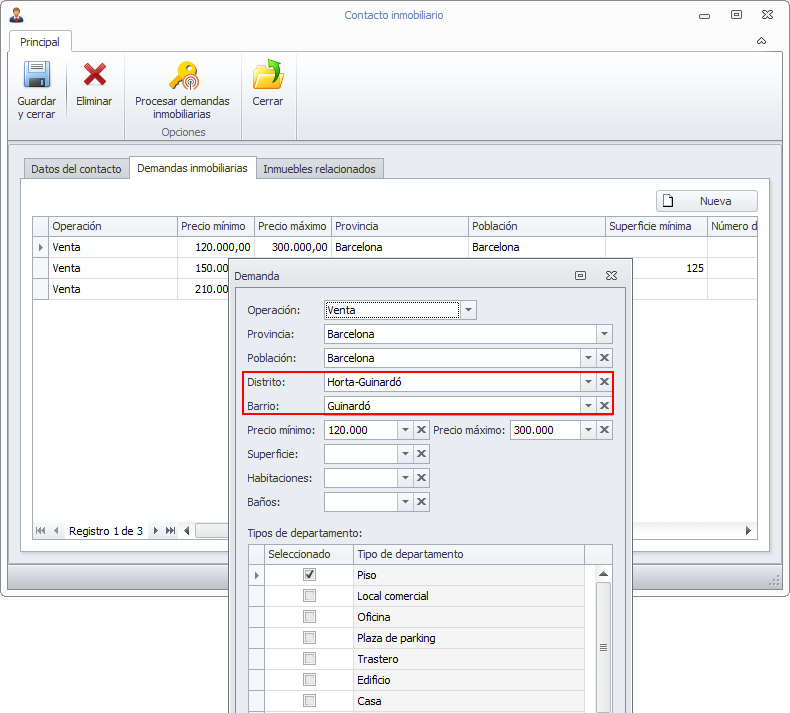Image resolution: width=790 pixels, height=713 pixels.
Task: Close the Demanda dialog
Action: point(611,276)
